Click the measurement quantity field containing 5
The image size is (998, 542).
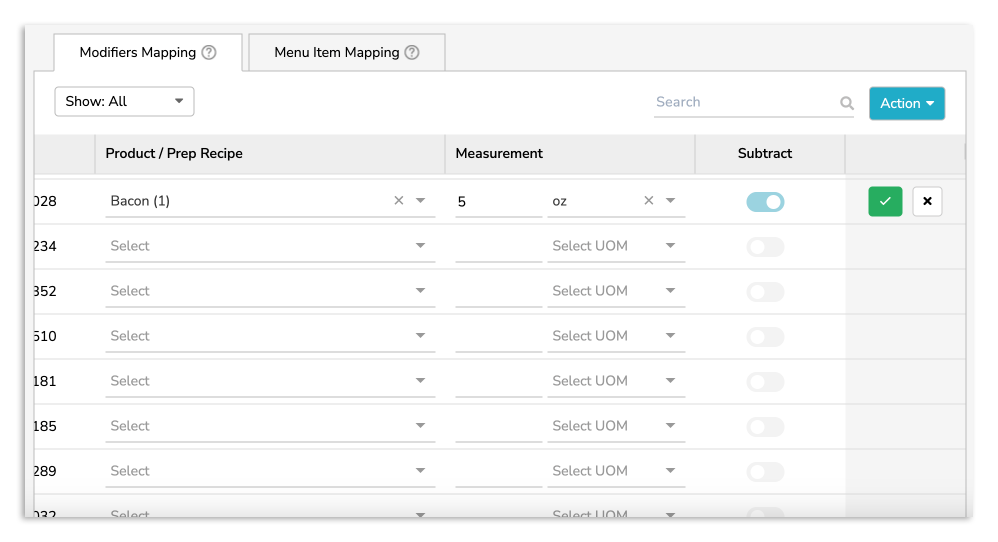pyautogui.click(x=497, y=202)
